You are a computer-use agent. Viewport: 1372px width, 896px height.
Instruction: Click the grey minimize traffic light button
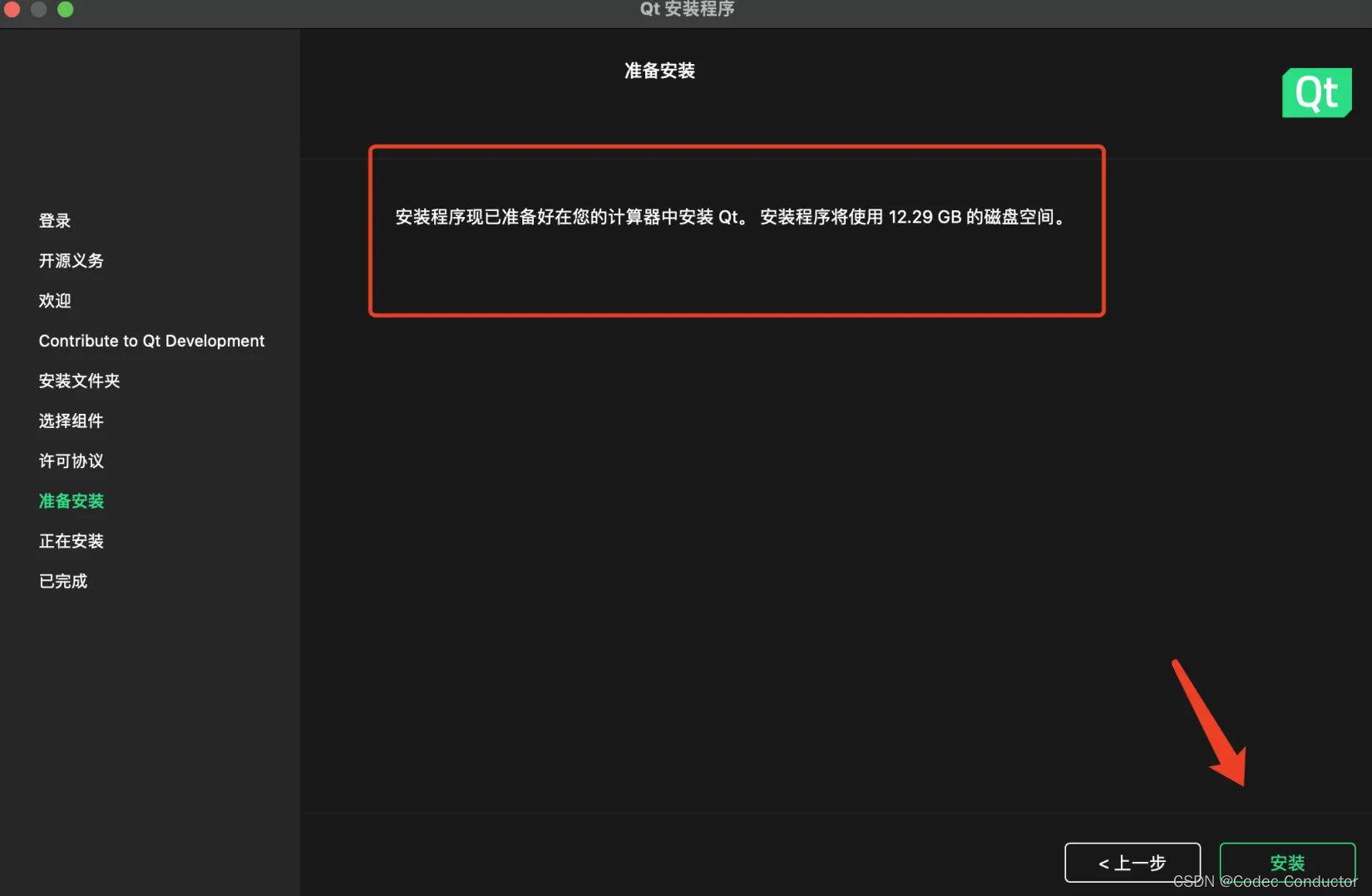pyautogui.click(x=38, y=9)
